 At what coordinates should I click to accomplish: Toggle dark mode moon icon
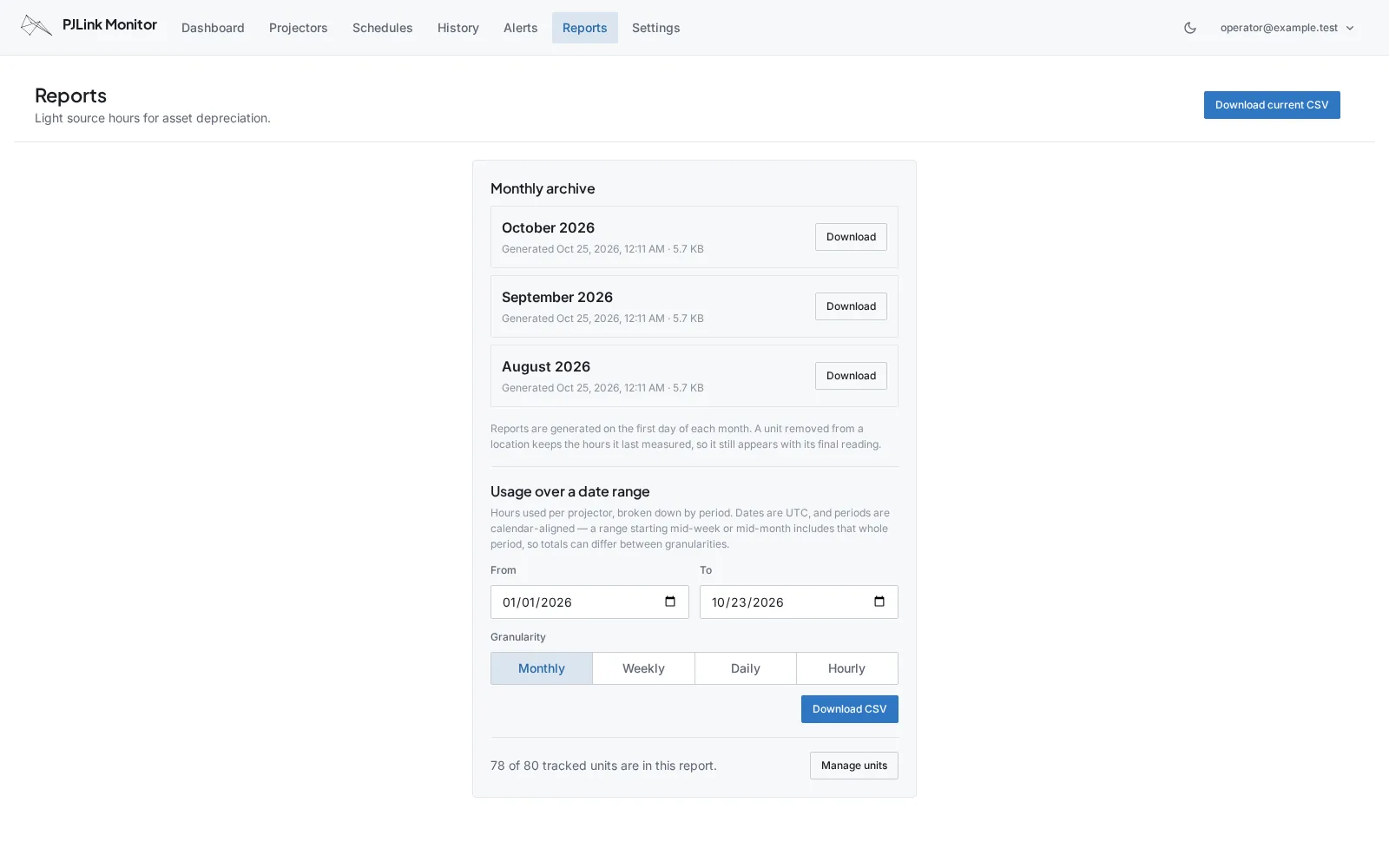(1190, 28)
